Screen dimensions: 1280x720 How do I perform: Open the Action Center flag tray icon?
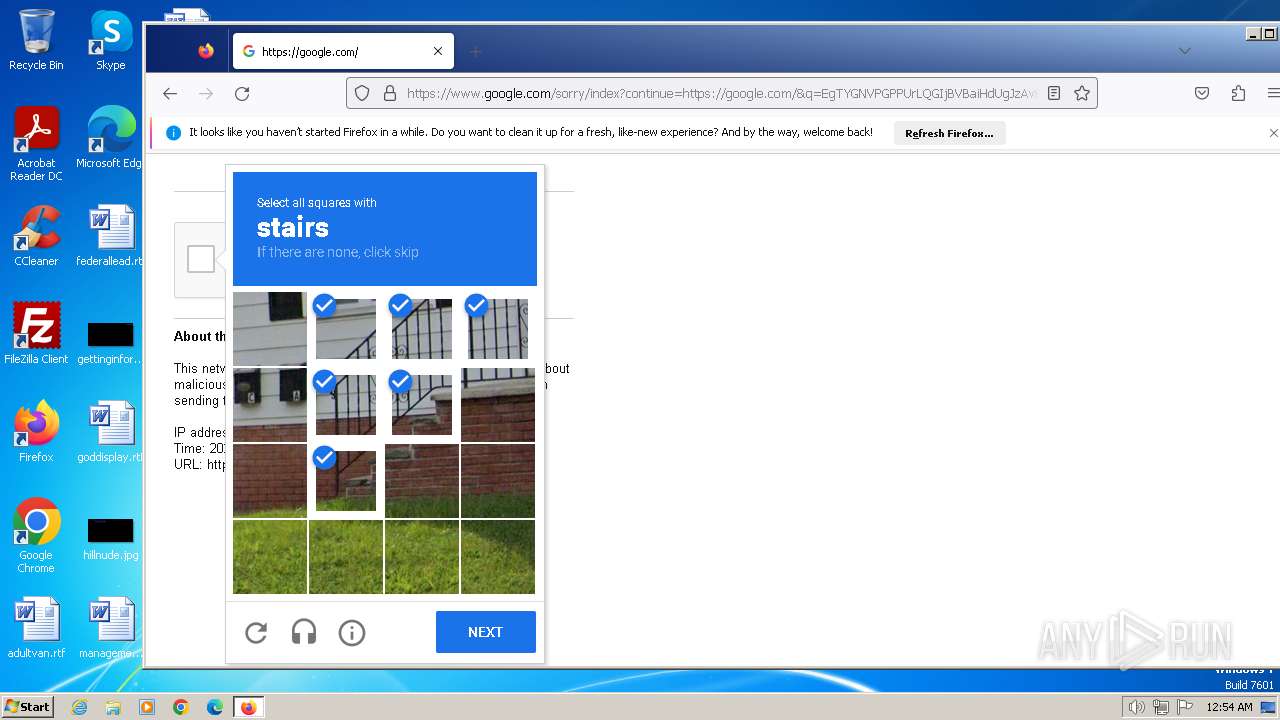[x=1185, y=707]
